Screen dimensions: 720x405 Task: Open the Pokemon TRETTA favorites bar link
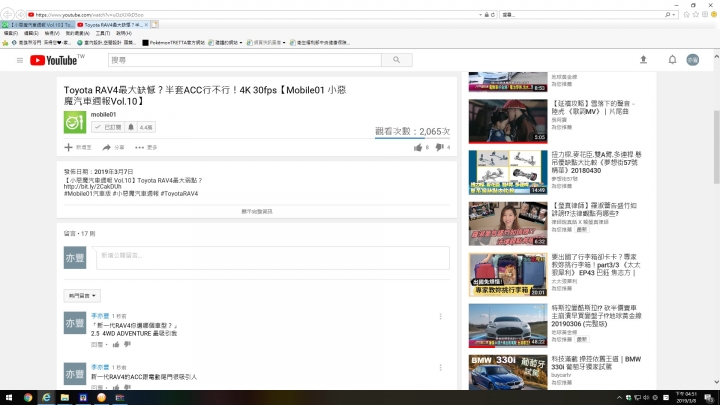(x=173, y=43)
